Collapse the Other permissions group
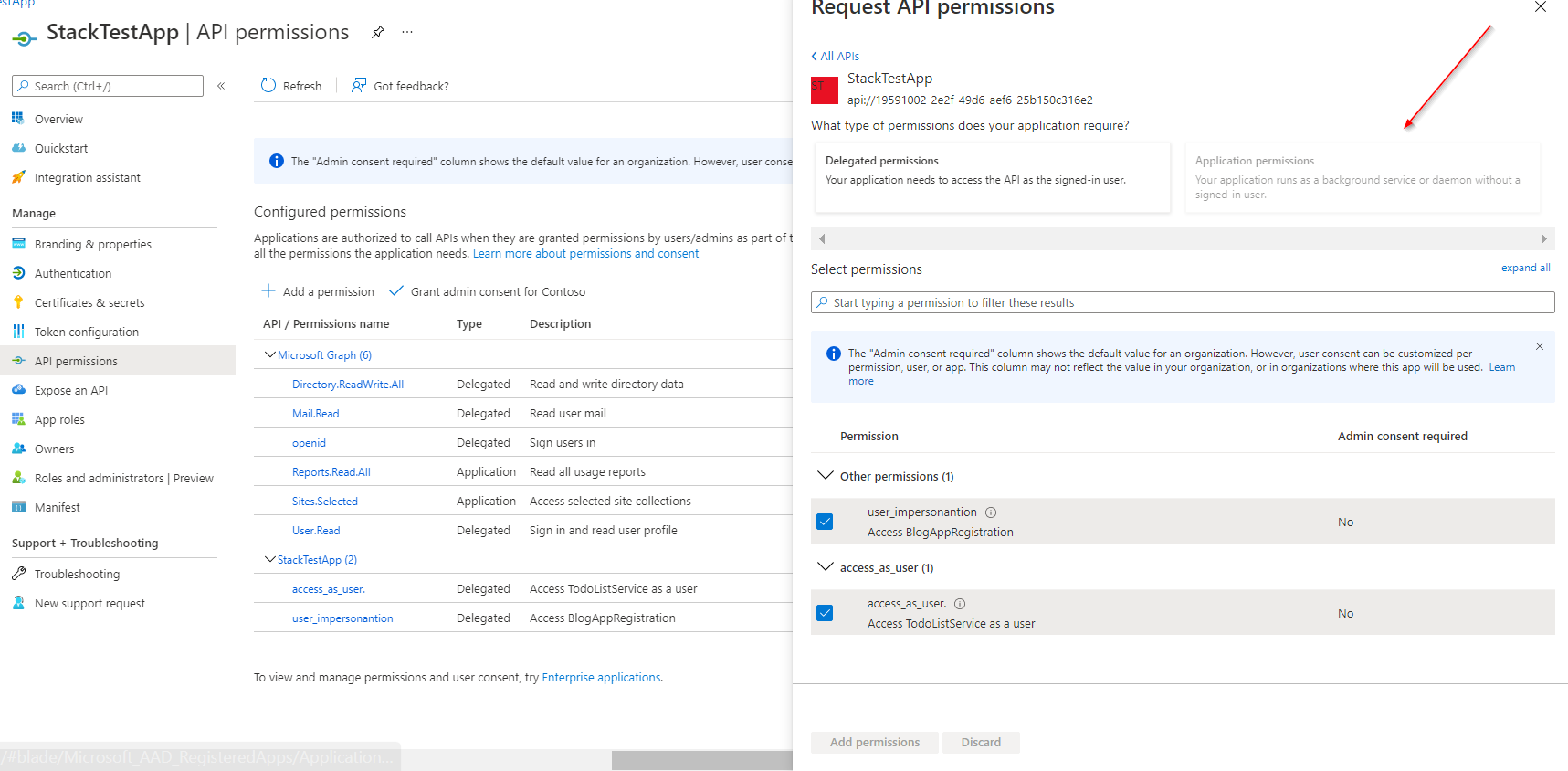The height and width of the screenshot is (771, 1568). [x=826, y=476]
